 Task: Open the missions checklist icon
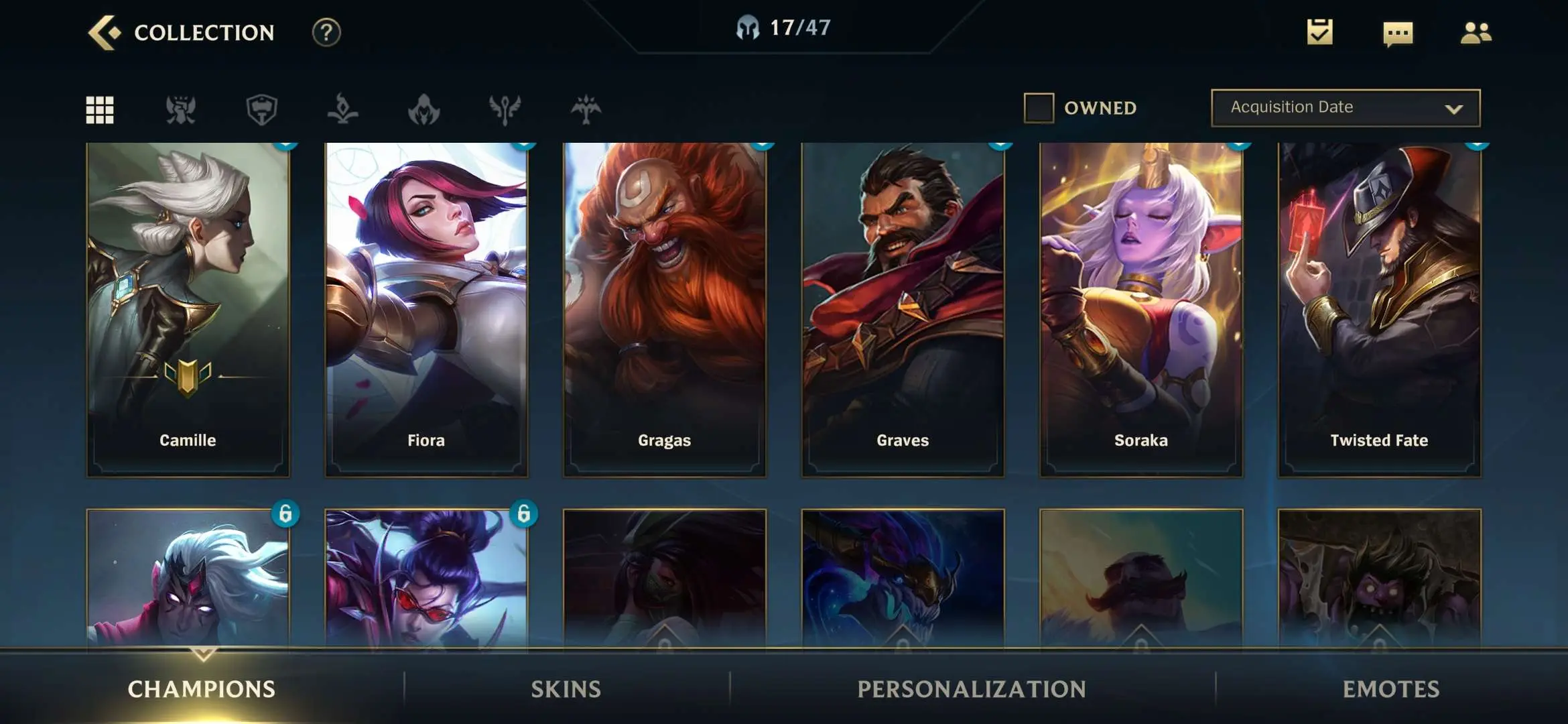coord(1319,32)
